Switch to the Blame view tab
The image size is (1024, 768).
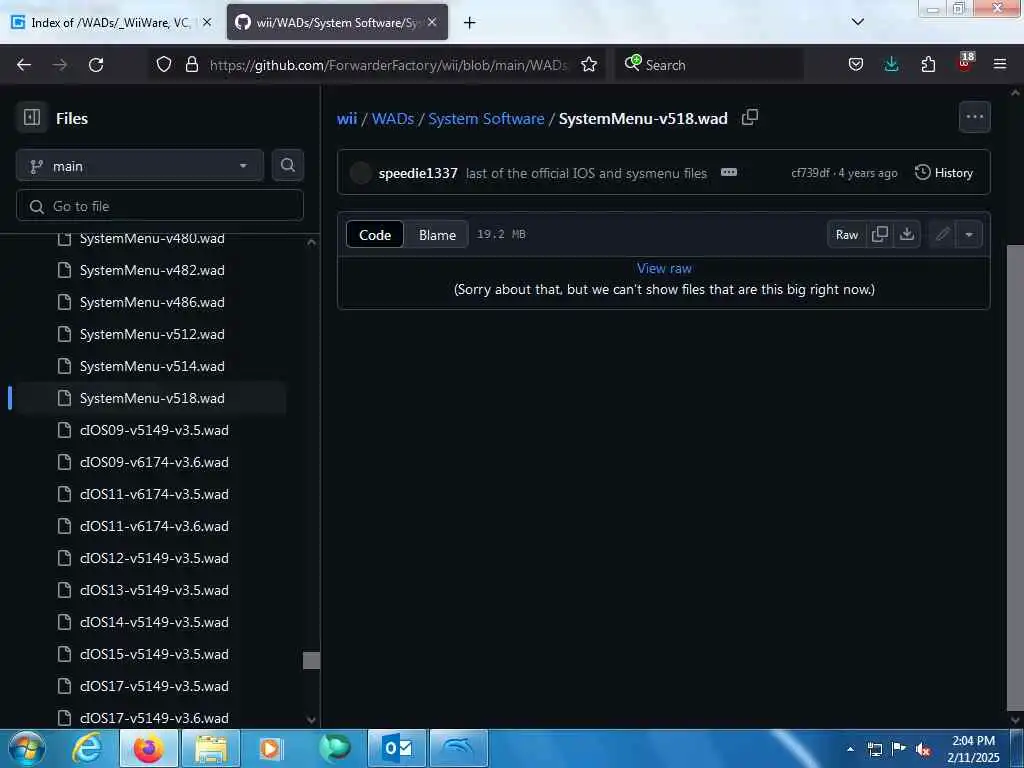tap(437, 234)
